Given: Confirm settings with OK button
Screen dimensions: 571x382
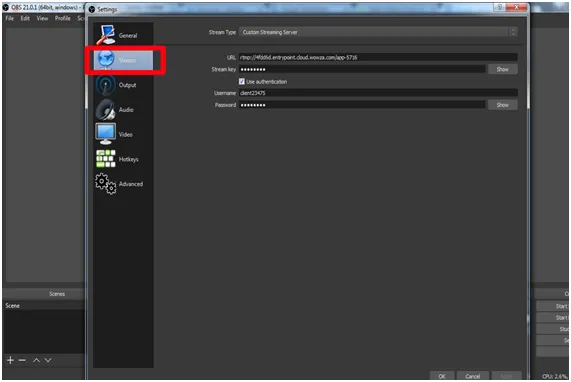Looking at the screenshot, I should pos(442,376).
